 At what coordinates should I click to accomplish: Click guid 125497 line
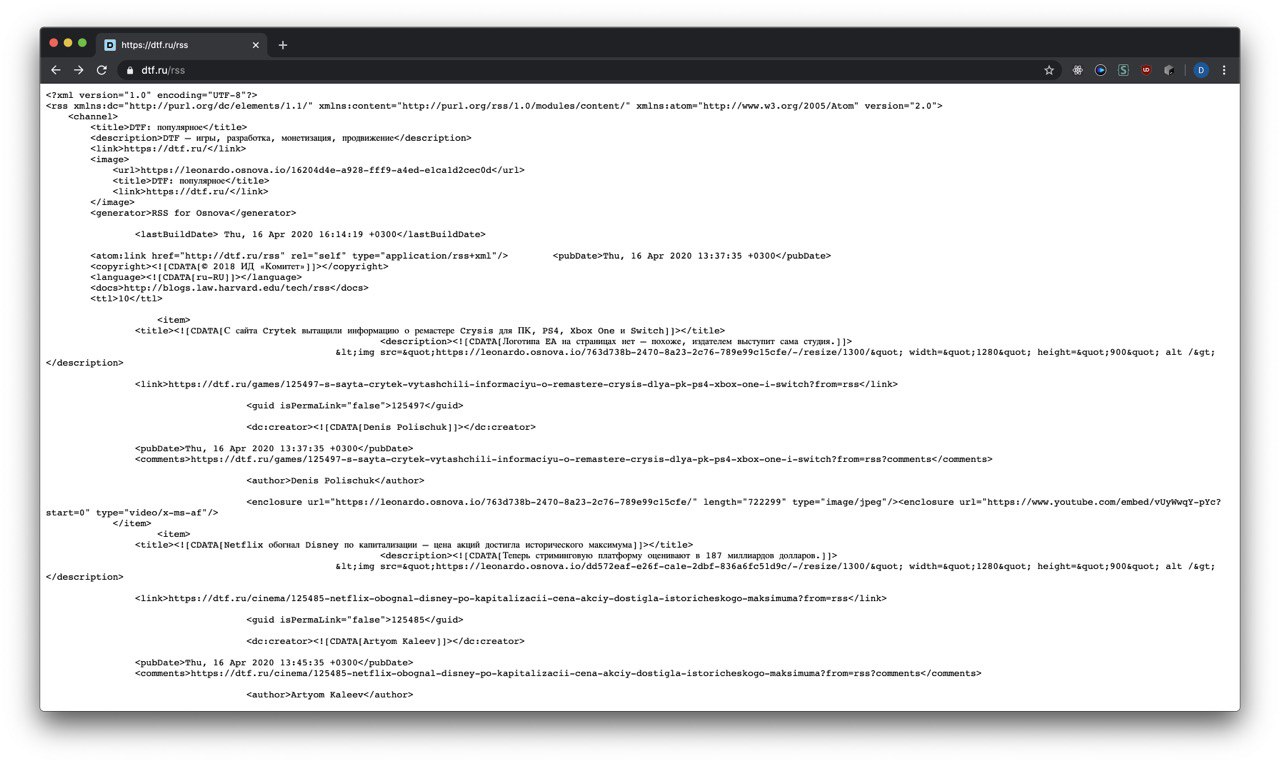[x=355, y=406]
